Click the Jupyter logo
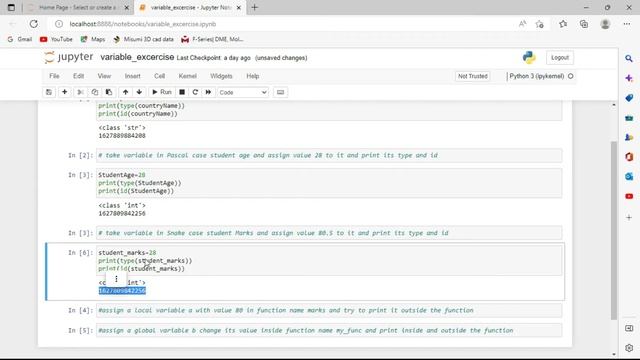640x360 pixels. [69, 57]
